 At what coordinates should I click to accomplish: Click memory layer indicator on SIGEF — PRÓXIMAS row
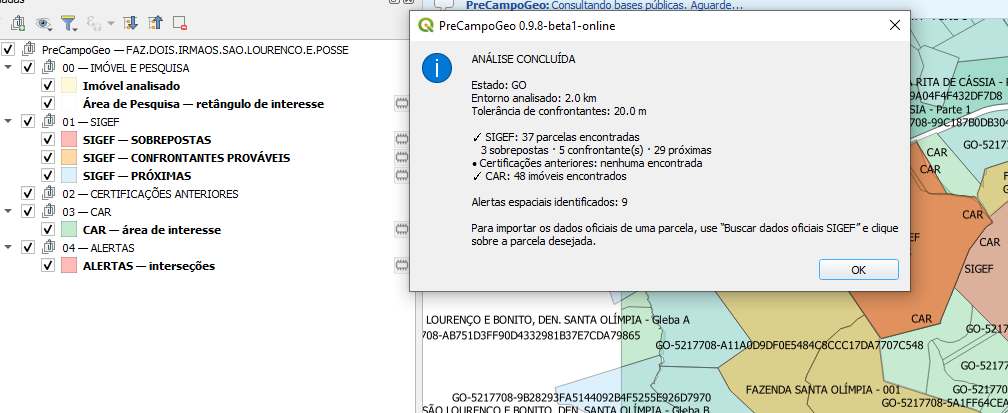[402, 176]
